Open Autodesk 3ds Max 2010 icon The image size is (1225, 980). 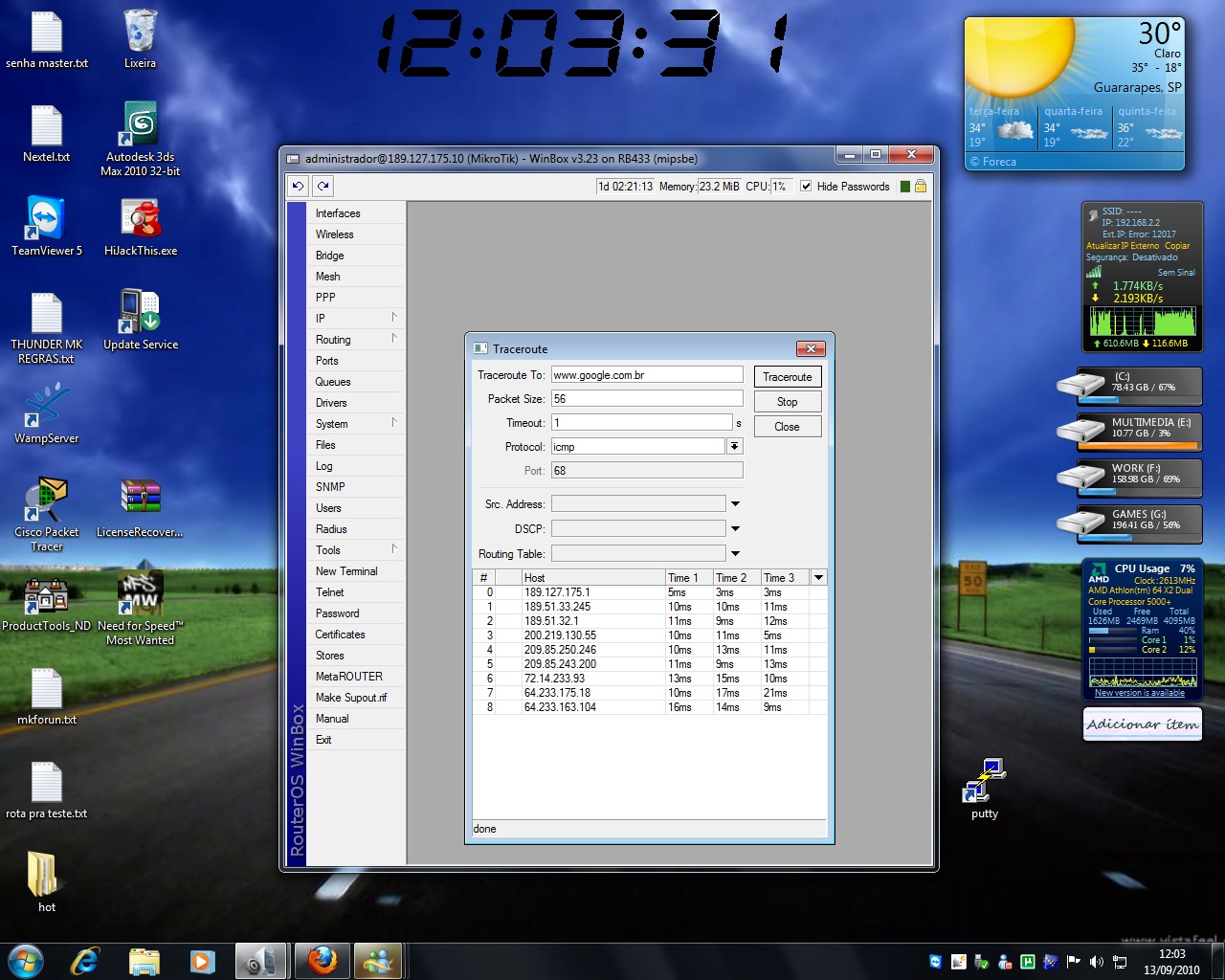[x=141, y=139]
